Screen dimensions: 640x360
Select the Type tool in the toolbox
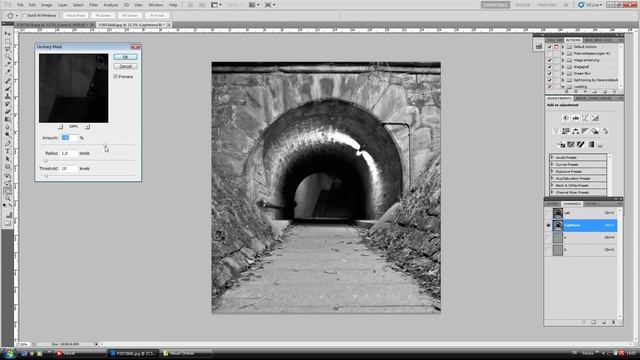(x=8, y=151)
